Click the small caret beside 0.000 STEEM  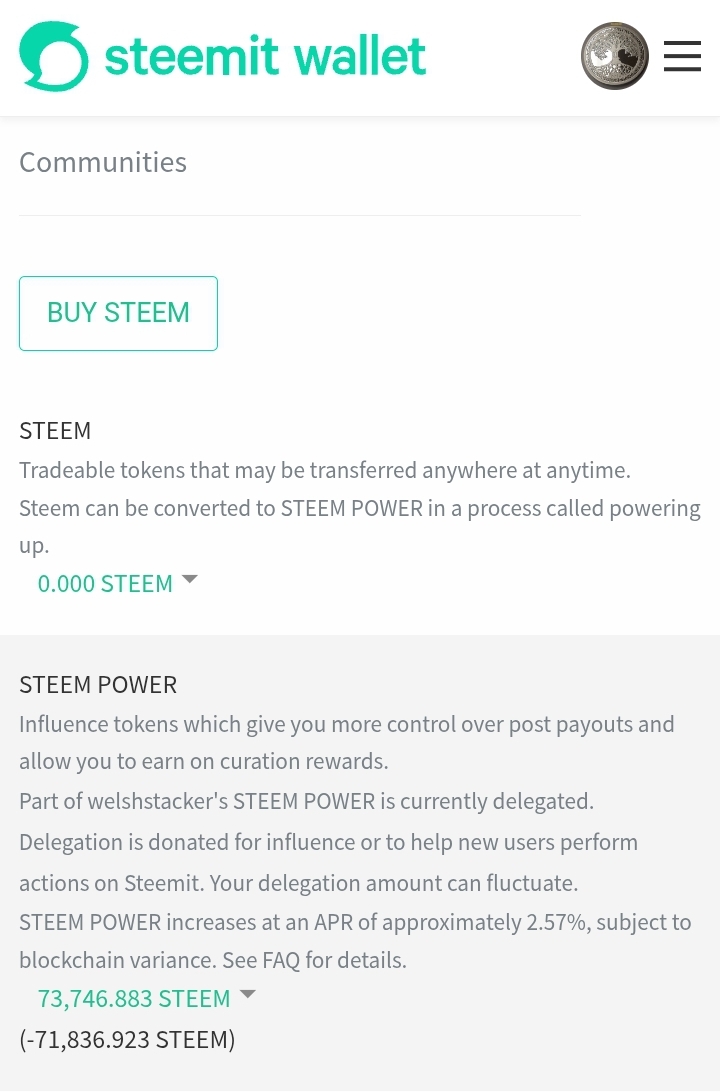point(189,579)
